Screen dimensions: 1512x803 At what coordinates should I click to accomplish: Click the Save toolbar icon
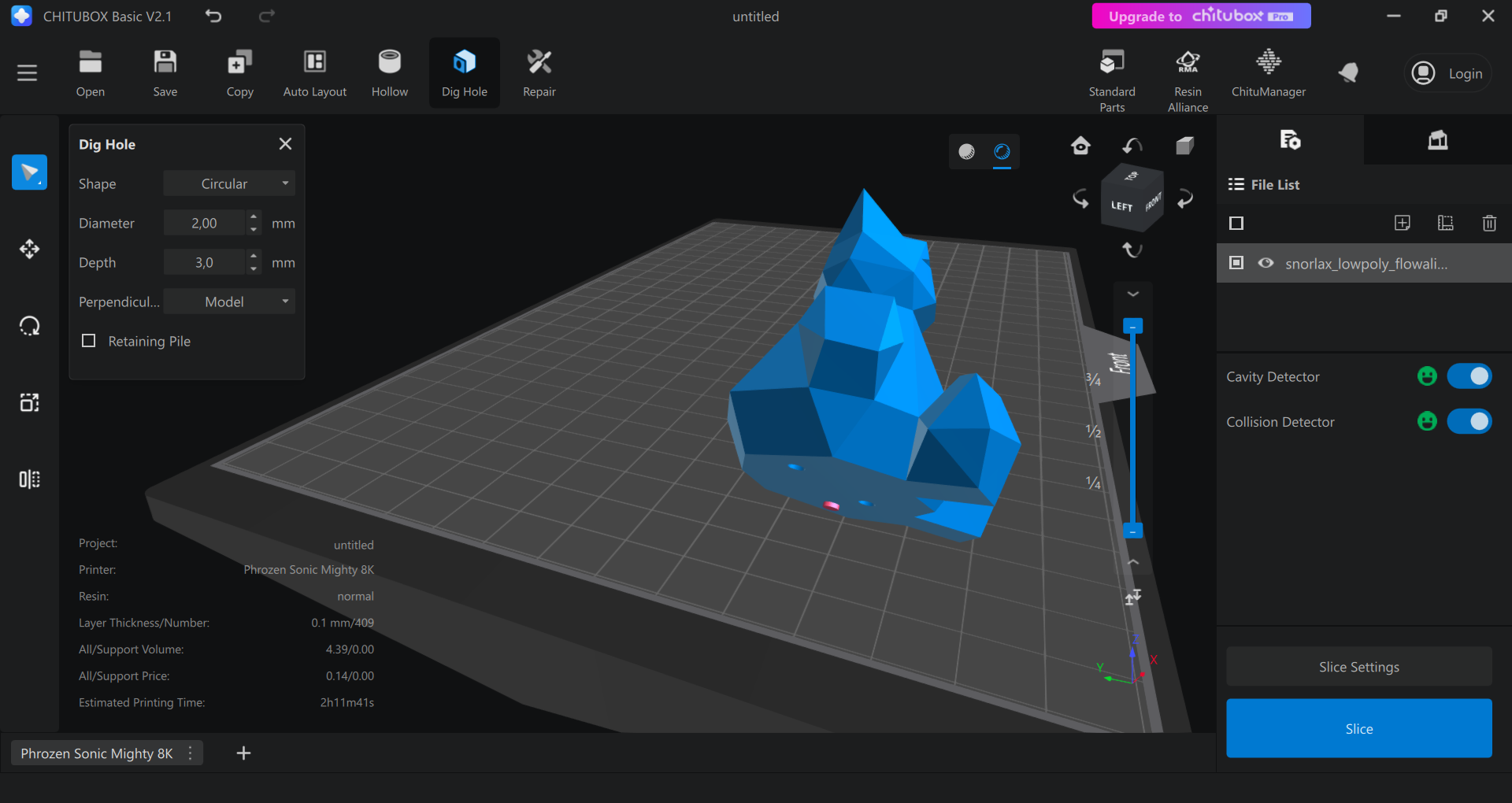[x=165, y=73]
